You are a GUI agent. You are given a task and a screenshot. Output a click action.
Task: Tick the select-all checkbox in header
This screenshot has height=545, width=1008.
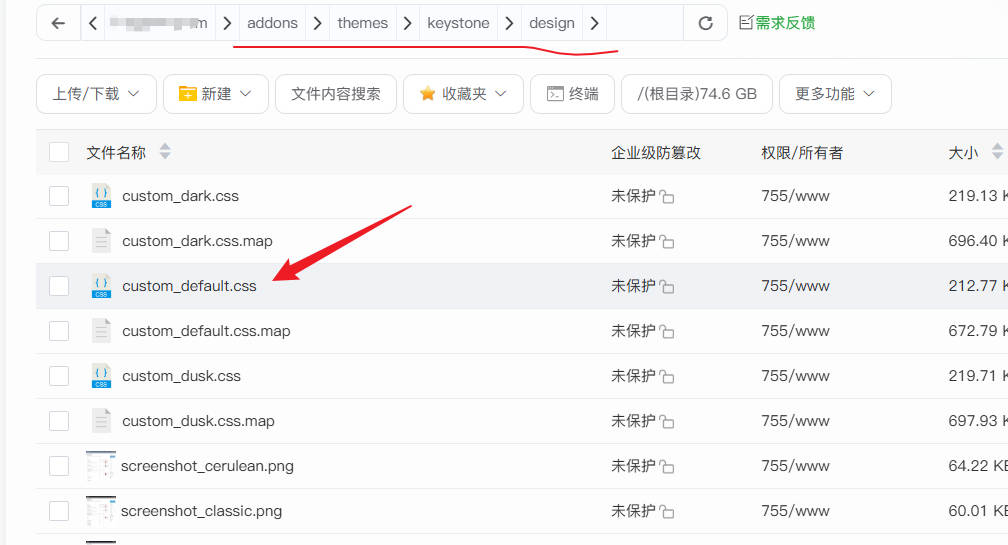[x=59, y=152]
